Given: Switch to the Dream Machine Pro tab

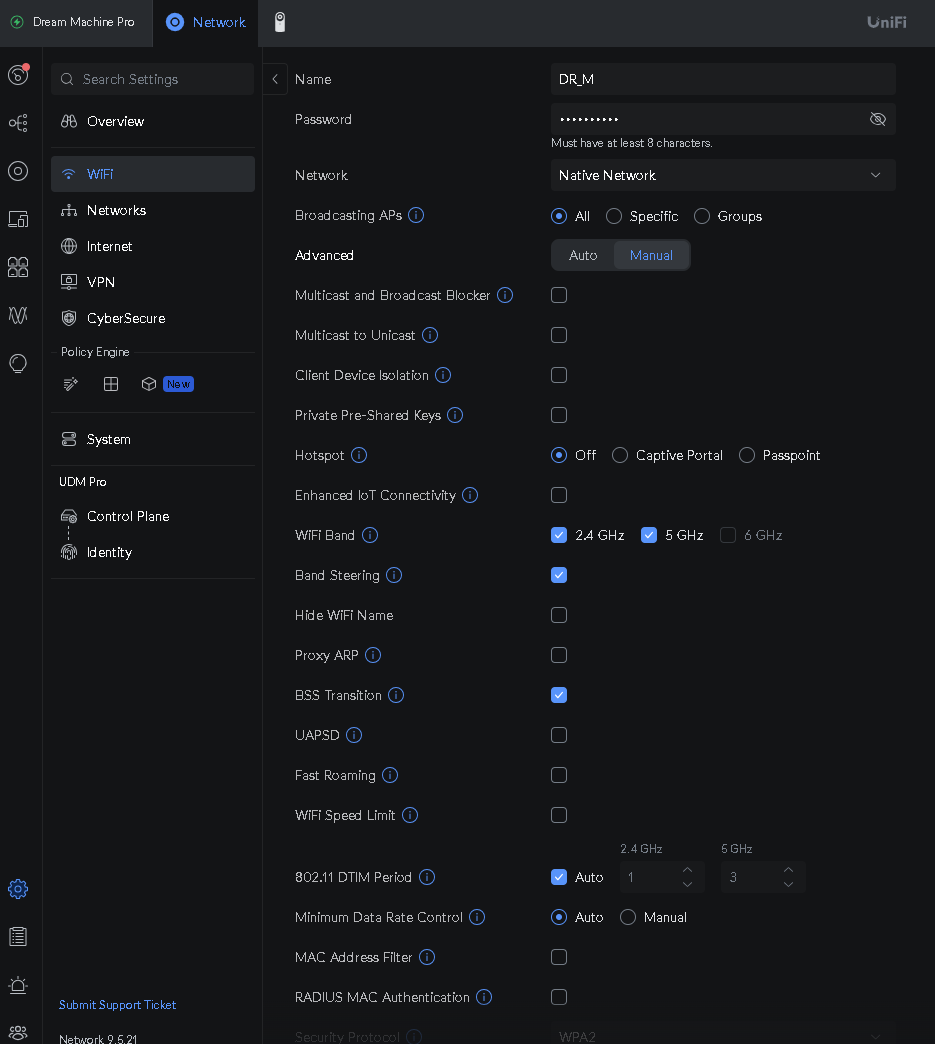Looking at the screenshot, I should [74, 22].
